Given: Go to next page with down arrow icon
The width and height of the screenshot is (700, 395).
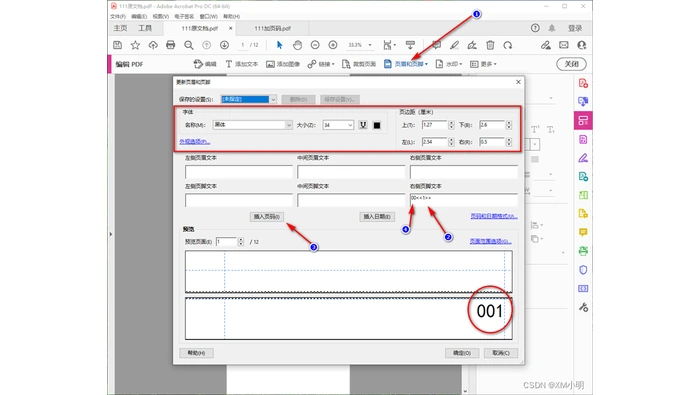Looking at the screenshot, I should [224, 45].
